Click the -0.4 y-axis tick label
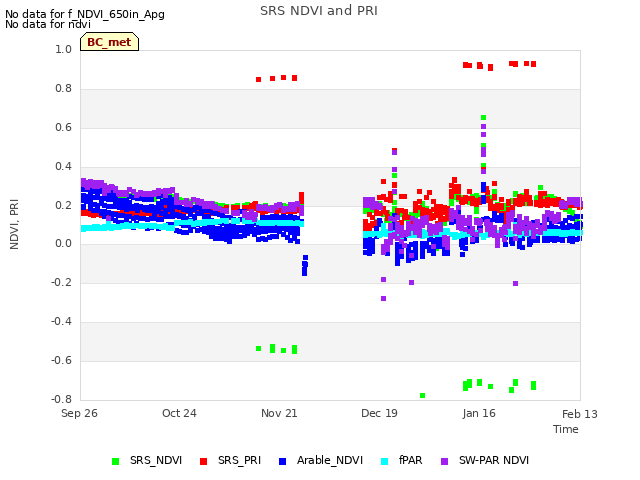The image size is (640, 480). pyautogui.click(x=61, y=322)
